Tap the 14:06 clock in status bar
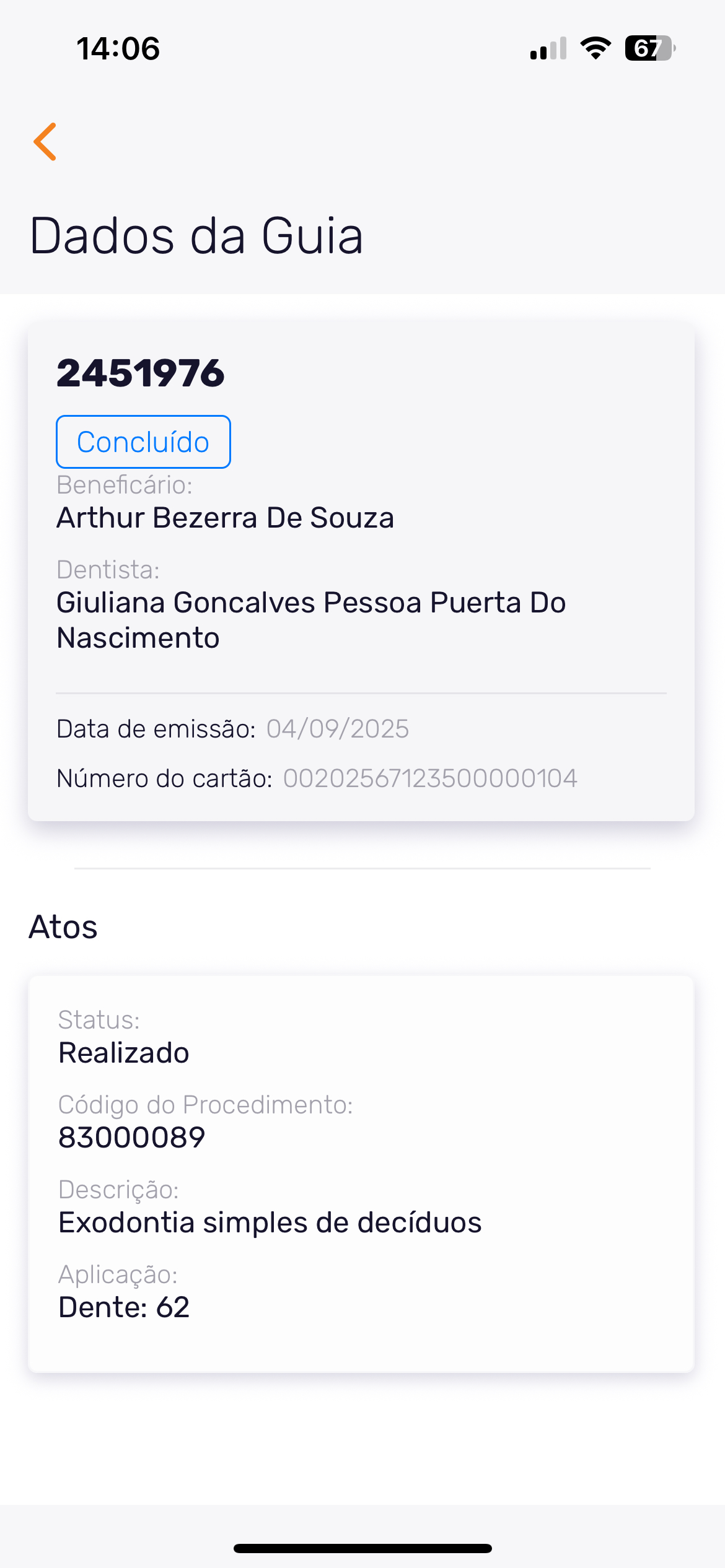 118,48
